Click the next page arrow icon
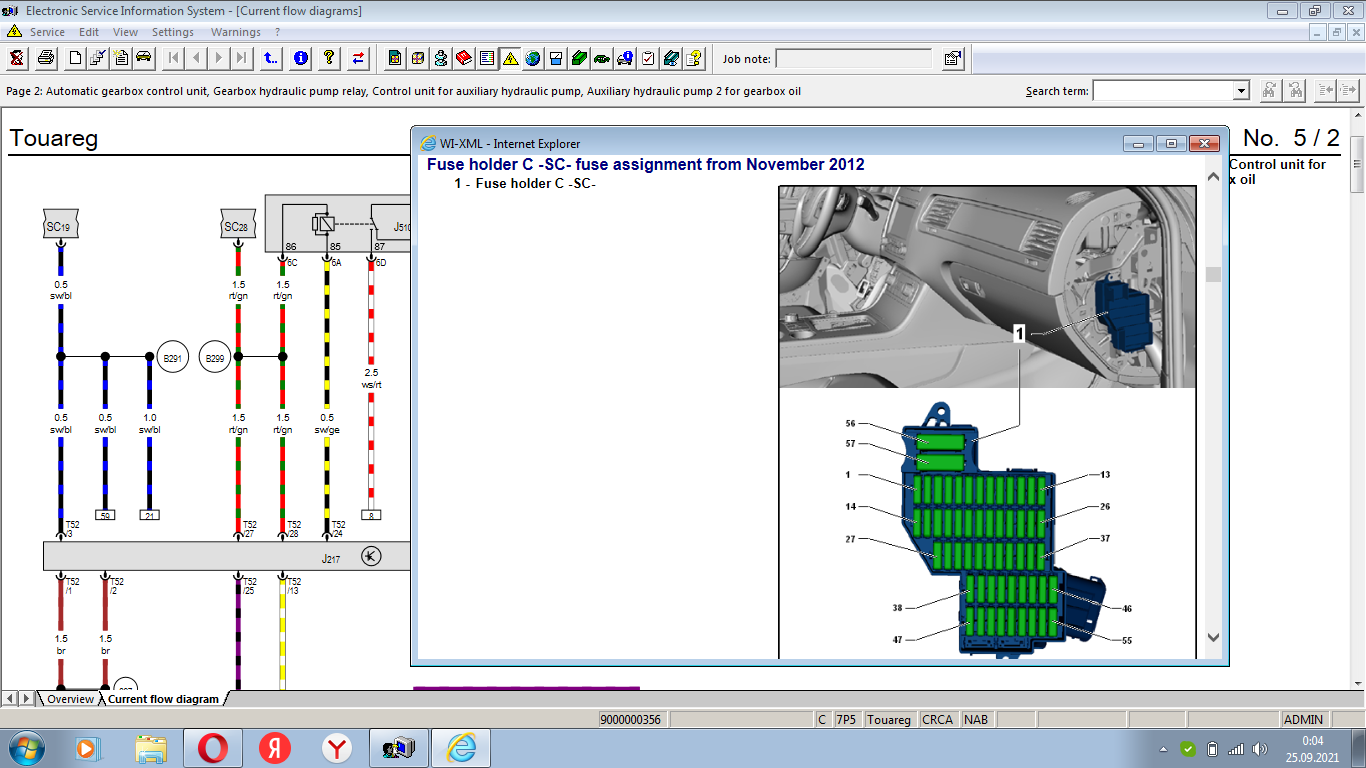Image resolution: width=1366 pixels, height=768 pixels. click(219, 58)
